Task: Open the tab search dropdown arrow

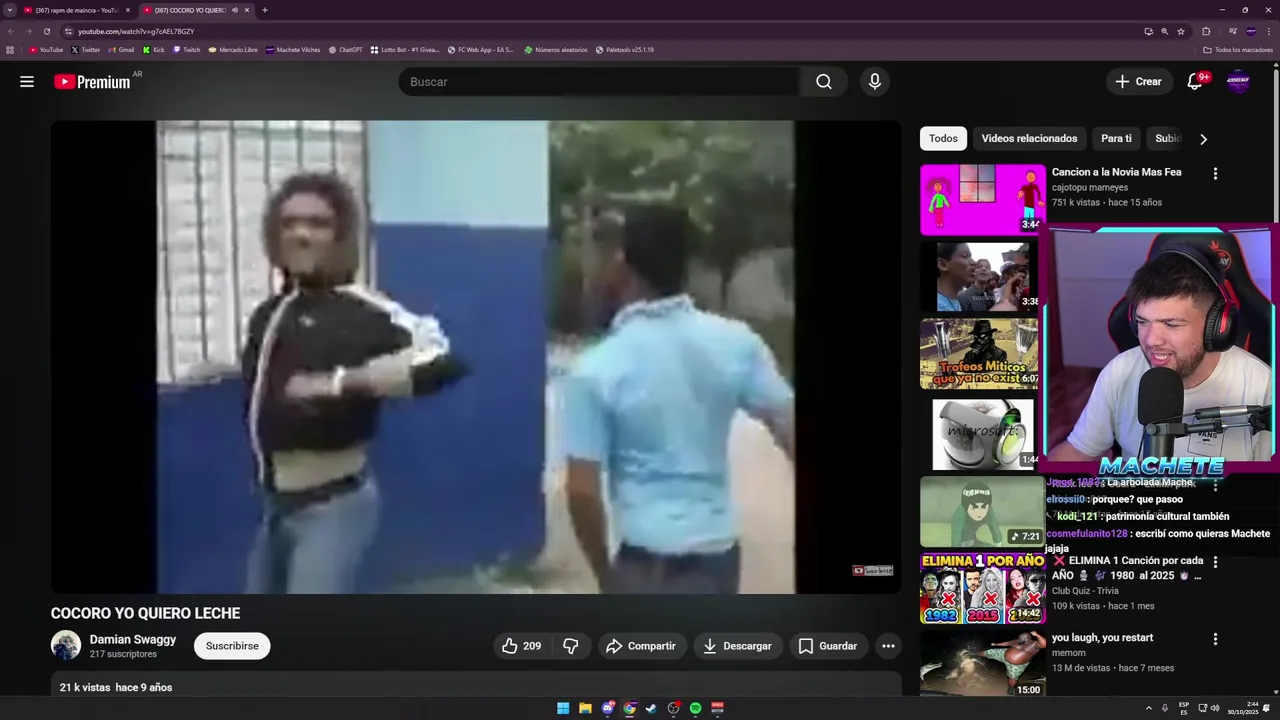Action: pos(10,10)
